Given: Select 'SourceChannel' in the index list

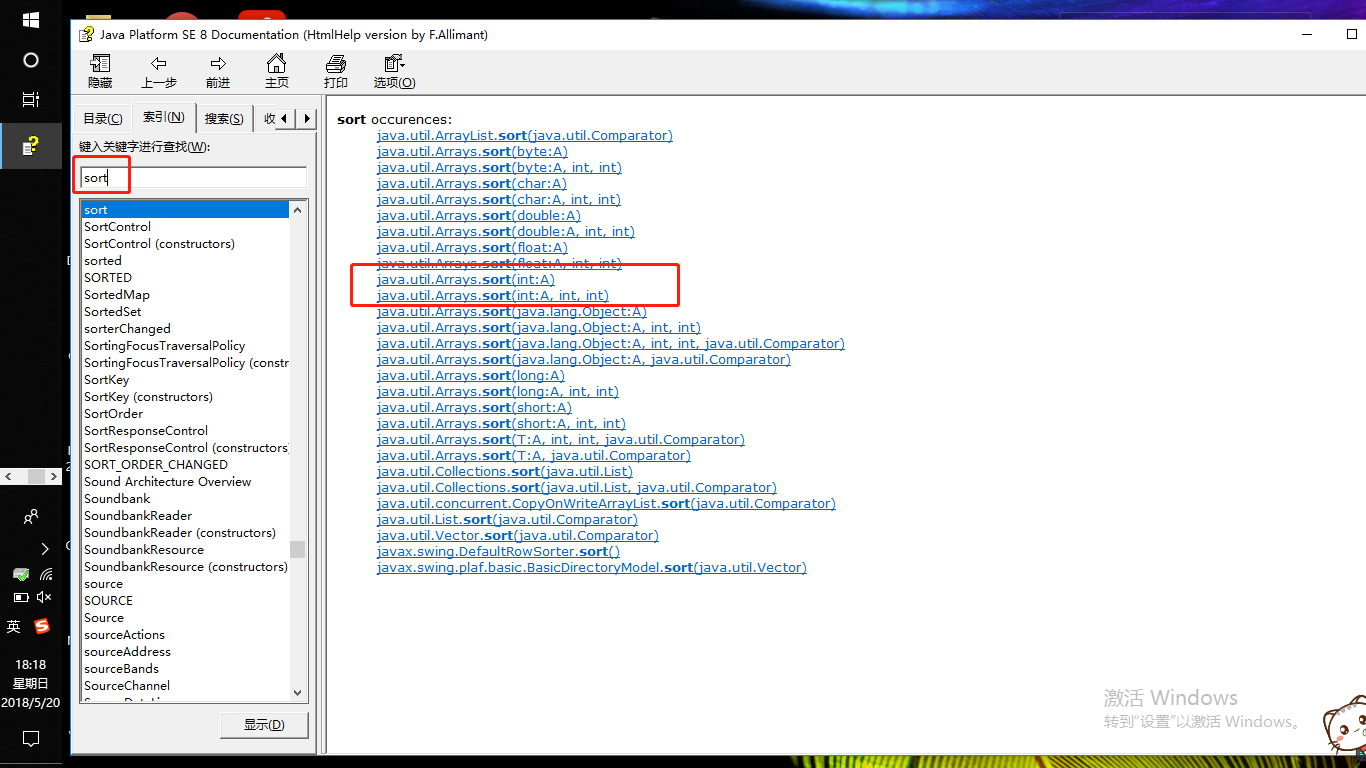Looking at the screenshot, I should (127, 686).
